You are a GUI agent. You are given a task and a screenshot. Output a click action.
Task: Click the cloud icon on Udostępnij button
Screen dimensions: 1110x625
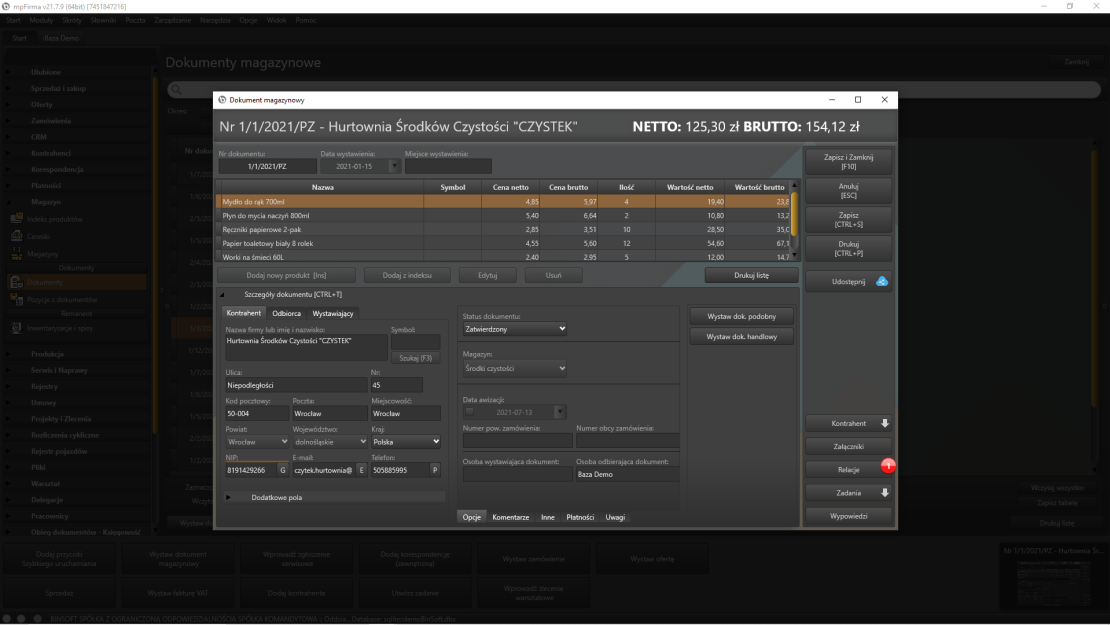881,282
